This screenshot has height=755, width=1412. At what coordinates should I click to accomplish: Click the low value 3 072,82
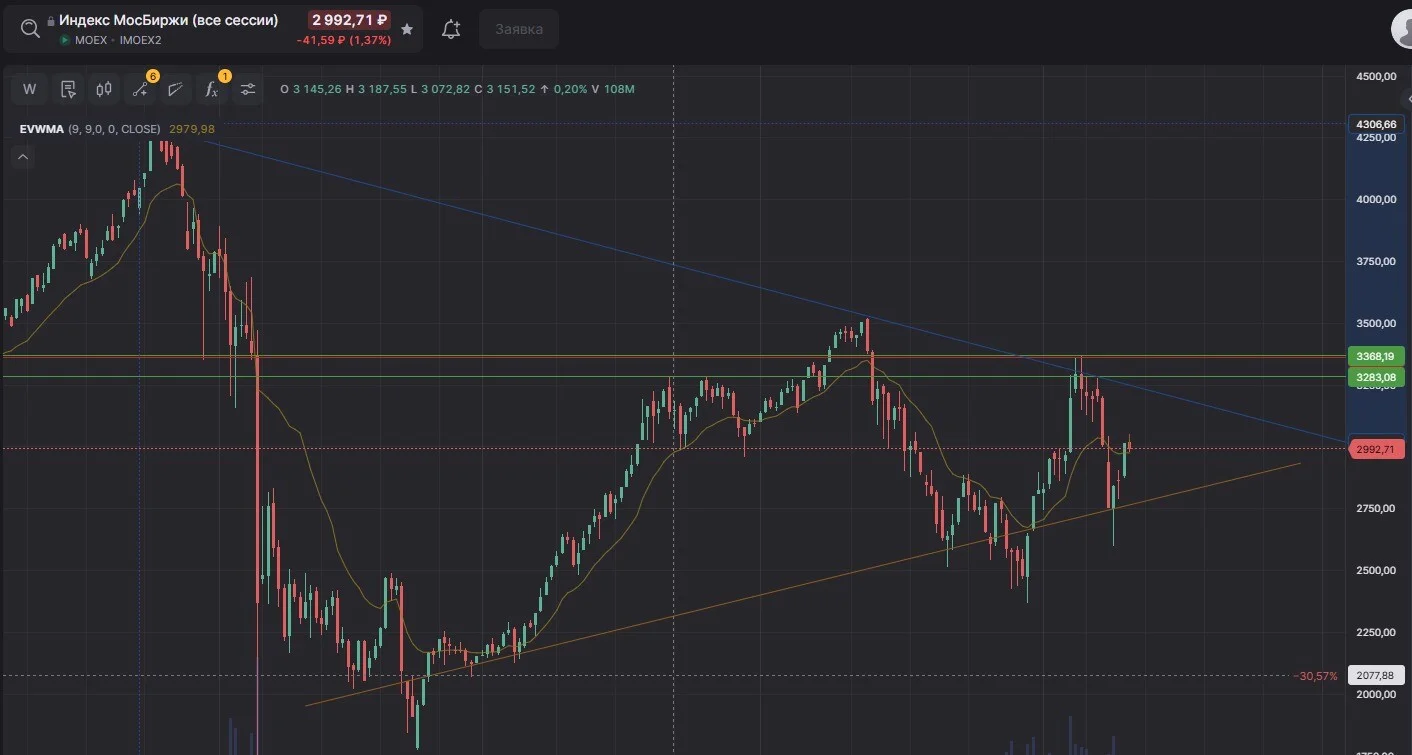(444, 89)
